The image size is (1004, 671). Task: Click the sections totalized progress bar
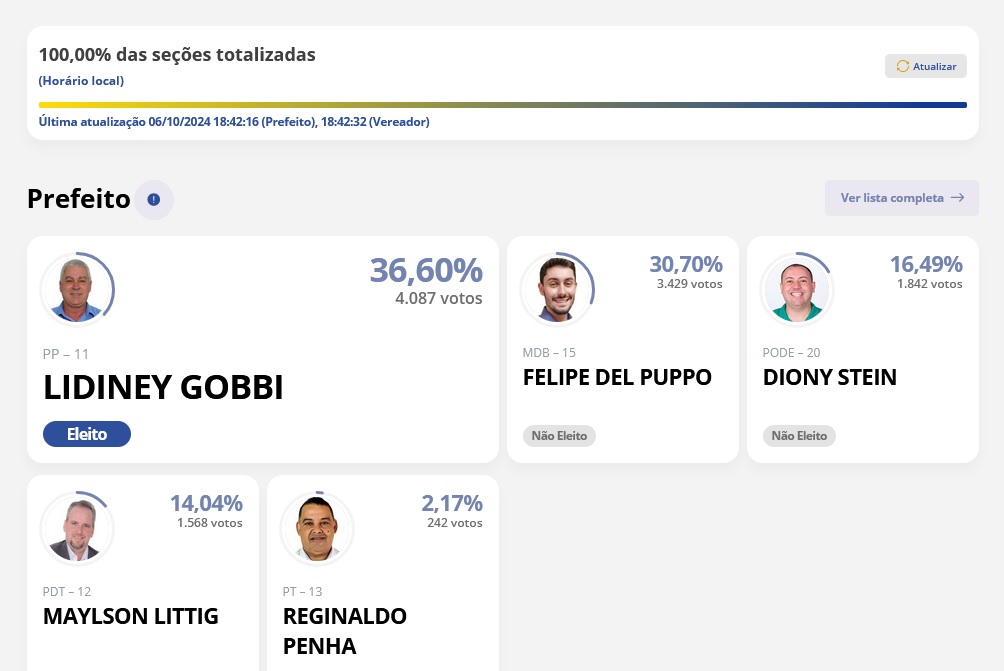[502, 104]
